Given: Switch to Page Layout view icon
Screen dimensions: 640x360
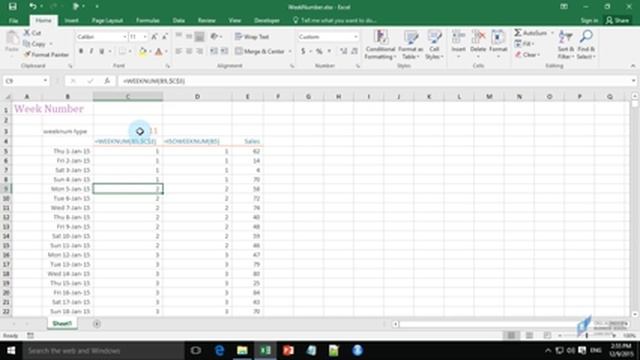Looking at the screenshot, I should 529,336.
